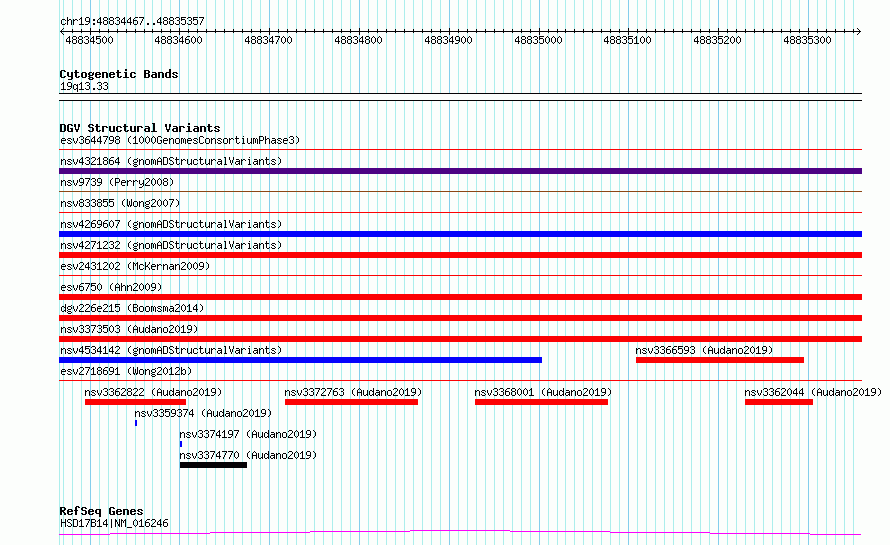Click ruler position 48835000
Image resolution: width=890 pixels, height=545 pixels.
pyautogui.click(x=538, y=40)
